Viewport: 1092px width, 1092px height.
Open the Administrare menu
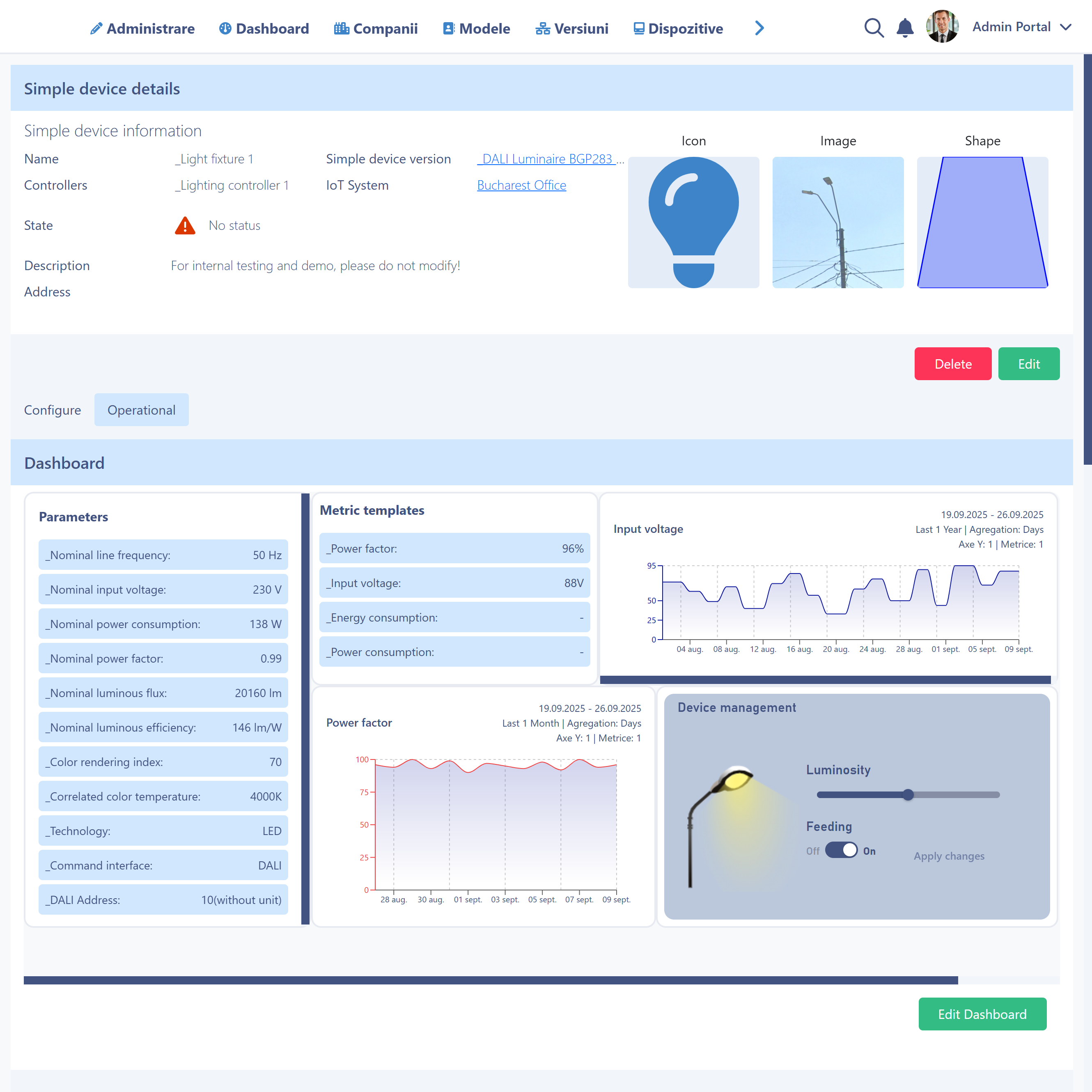click(x=142, y=28)
